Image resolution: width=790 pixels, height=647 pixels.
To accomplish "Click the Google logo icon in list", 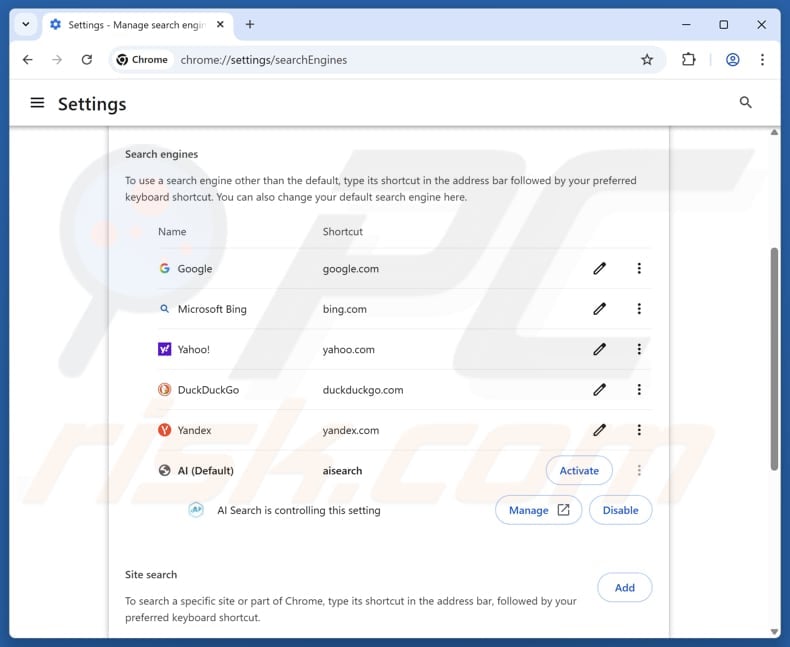I will 164,269.
